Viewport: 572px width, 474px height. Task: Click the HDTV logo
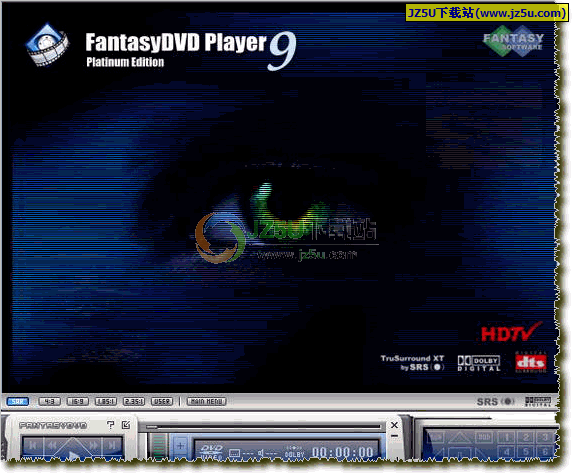(x=511, y=332)
